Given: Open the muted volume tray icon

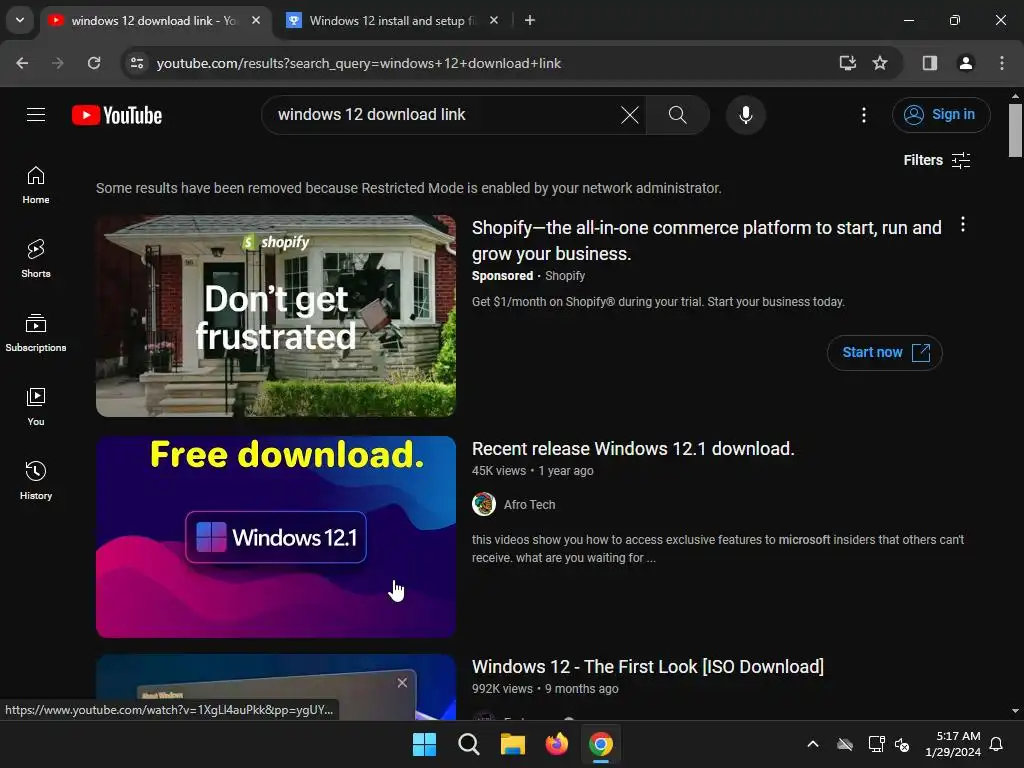Looking at the screenshot, I should coord(903,744).
